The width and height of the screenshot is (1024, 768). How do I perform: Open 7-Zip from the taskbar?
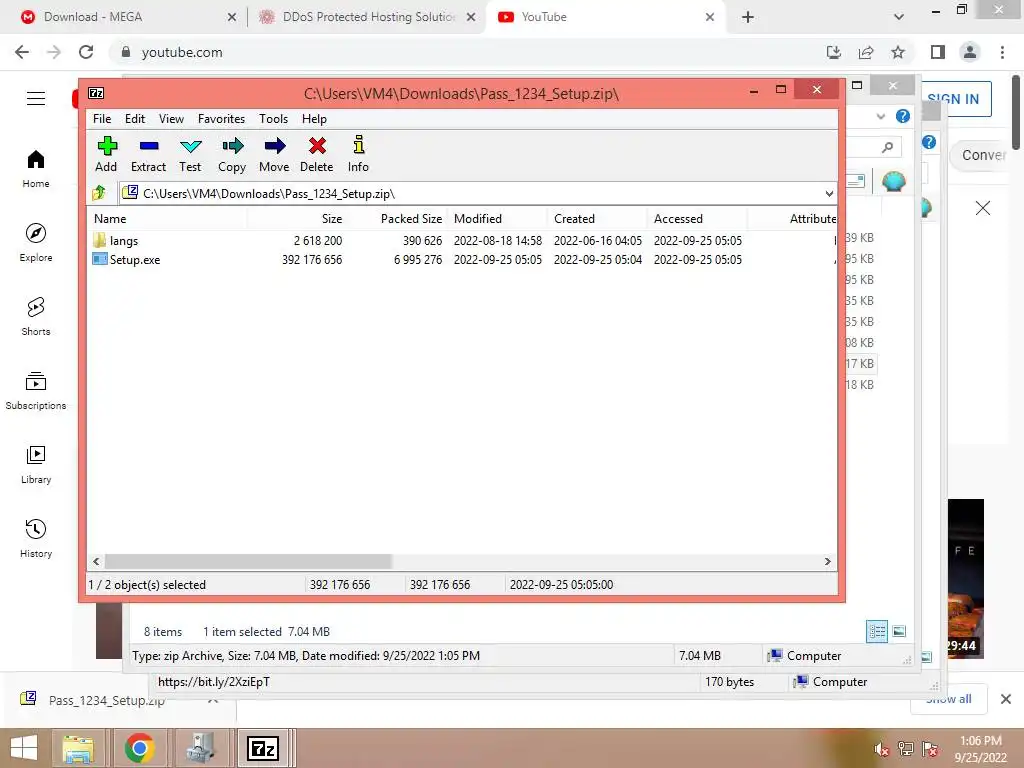coord(263,748)
